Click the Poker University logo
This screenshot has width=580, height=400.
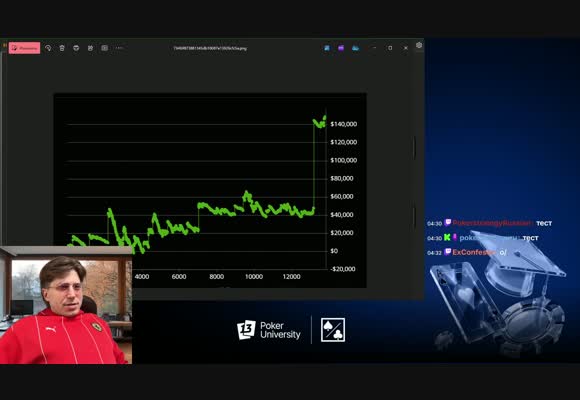(269, 330)
